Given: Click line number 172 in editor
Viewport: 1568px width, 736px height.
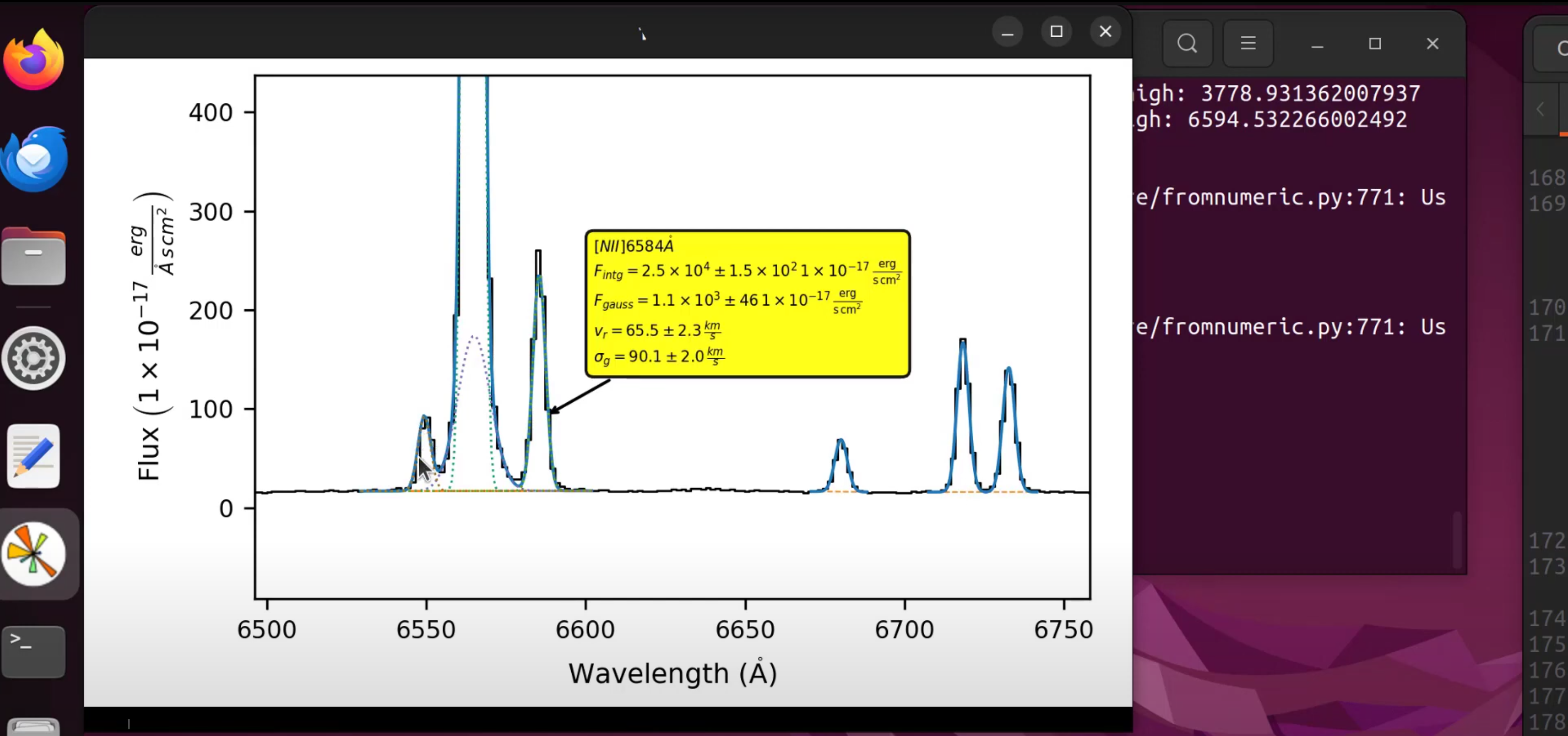Looking at the screenshot, I should (x=1547, y=541).
